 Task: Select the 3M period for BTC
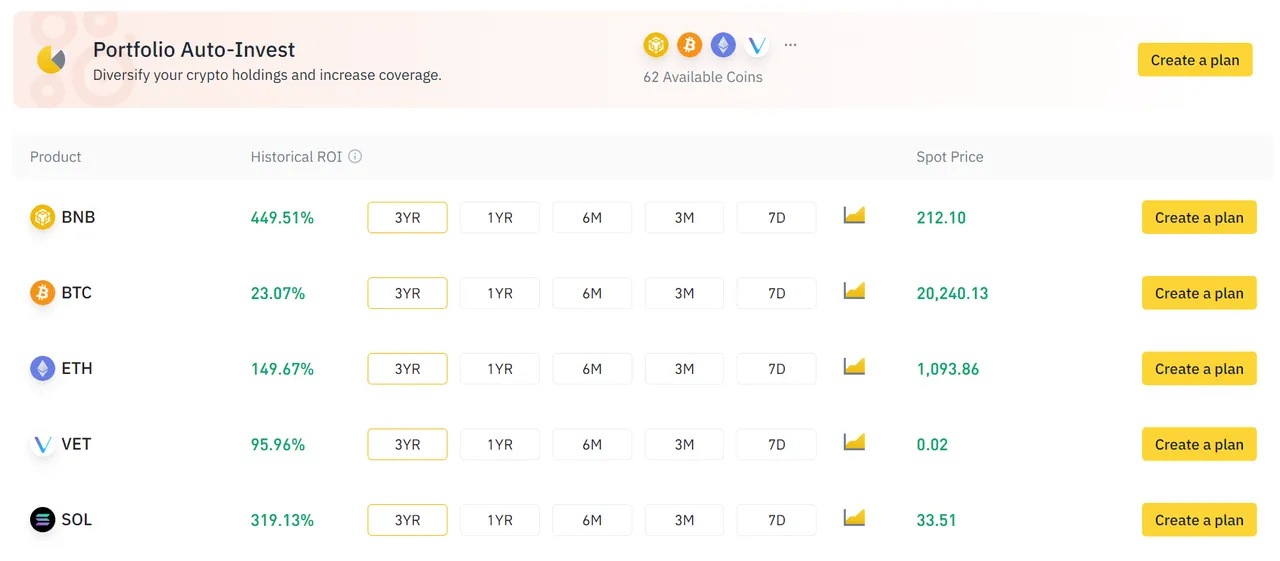click(x=684, y=293)
